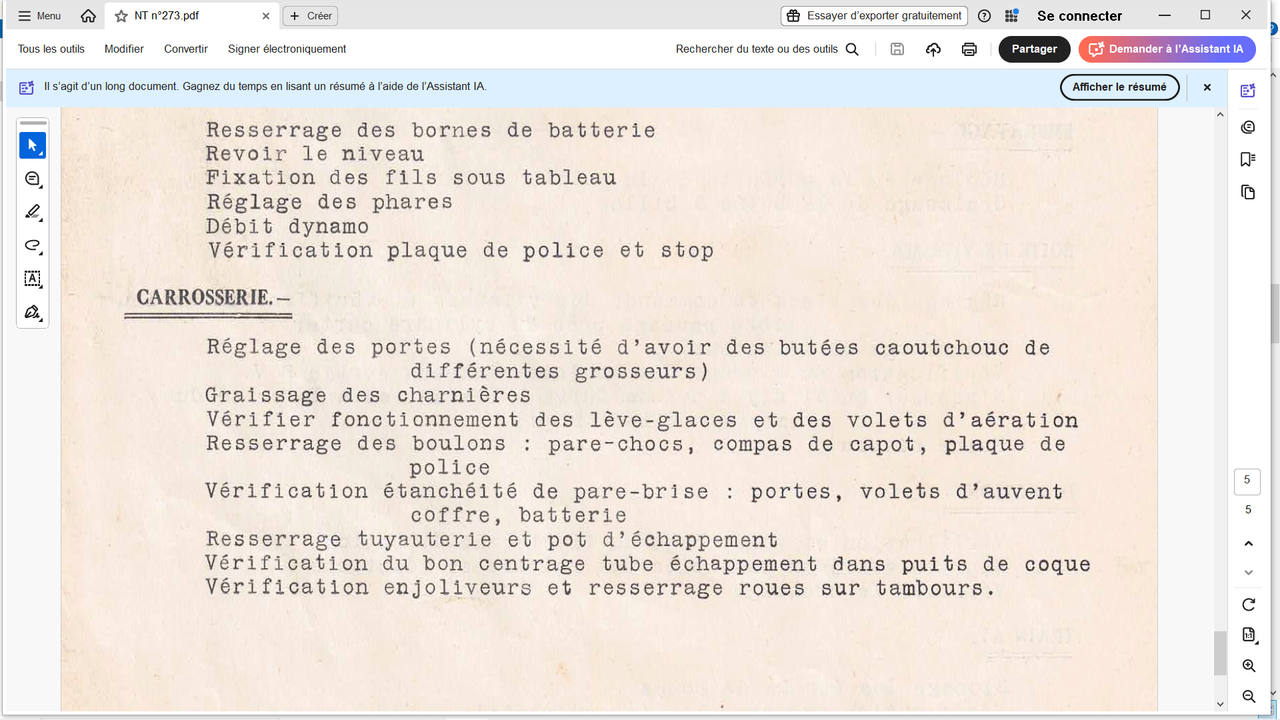Open the Tous les outils menu
Viewport: 1280px width, 720px height.
pyautogui.click(x=51, y=48)
